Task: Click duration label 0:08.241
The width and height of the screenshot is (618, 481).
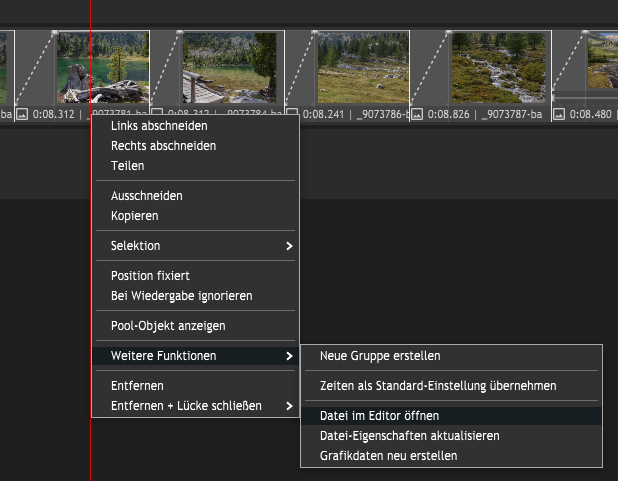Action: pos(324,115)
